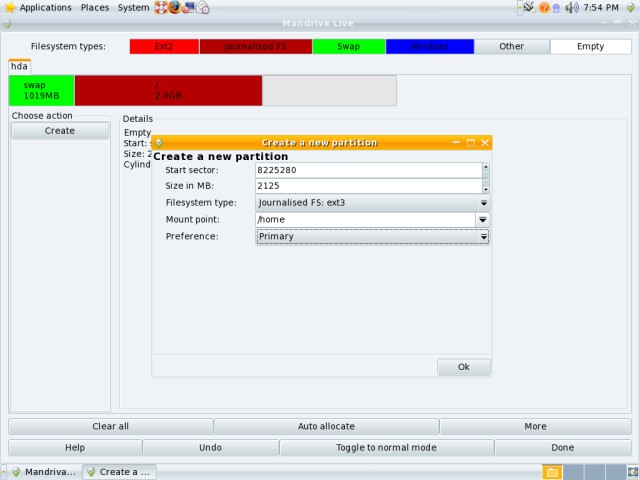Open the mail envelope launcher icon
This screenshot has width=640, height=480.
(x=202, y=7)
